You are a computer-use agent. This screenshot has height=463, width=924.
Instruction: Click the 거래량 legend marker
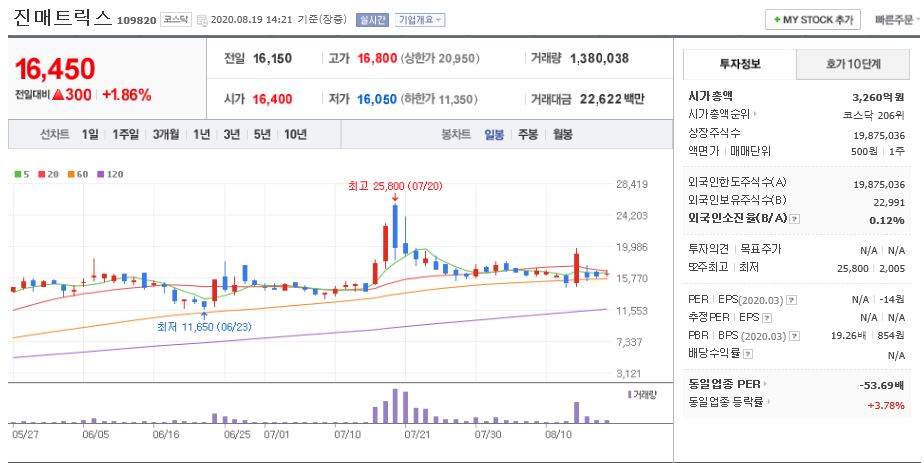pos(629,395)
